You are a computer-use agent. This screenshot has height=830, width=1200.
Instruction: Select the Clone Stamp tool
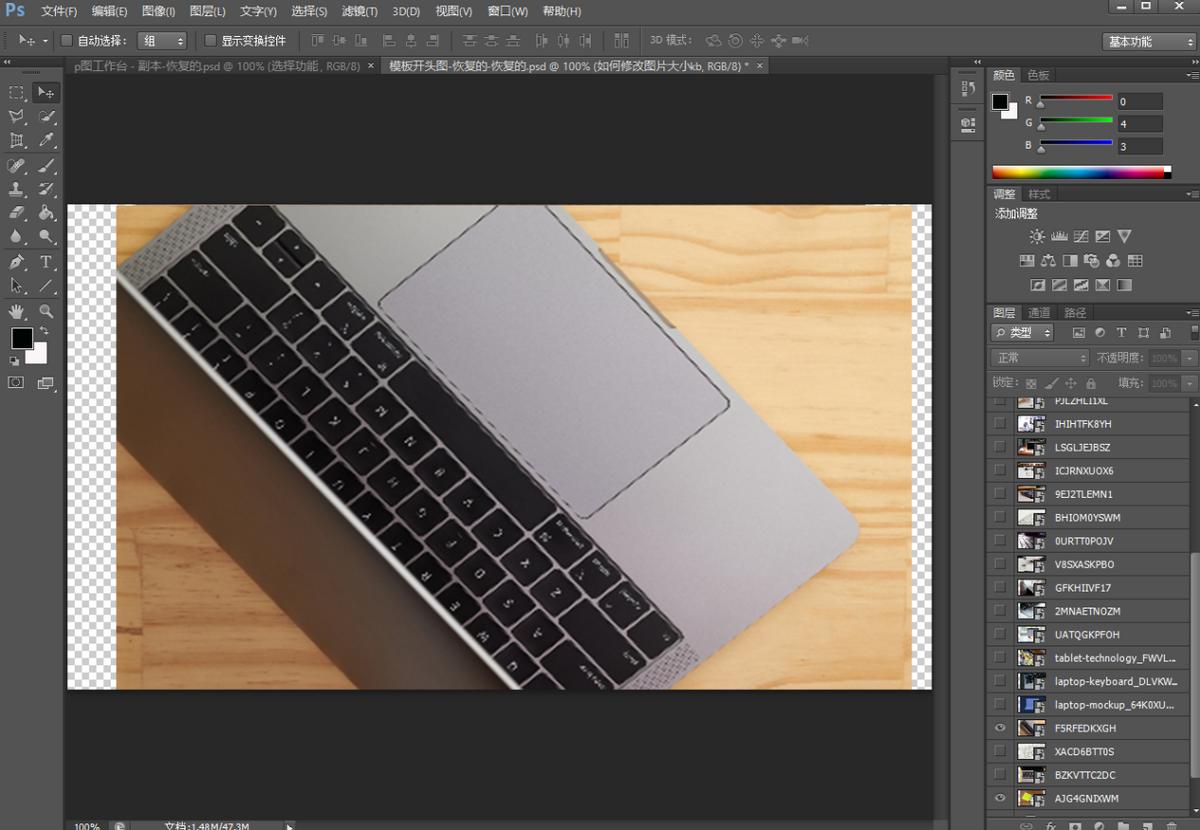16,189
